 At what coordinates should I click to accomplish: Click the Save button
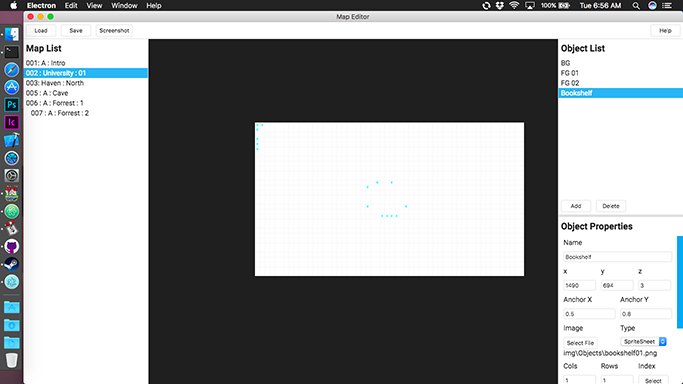click(x=76, y=30)
